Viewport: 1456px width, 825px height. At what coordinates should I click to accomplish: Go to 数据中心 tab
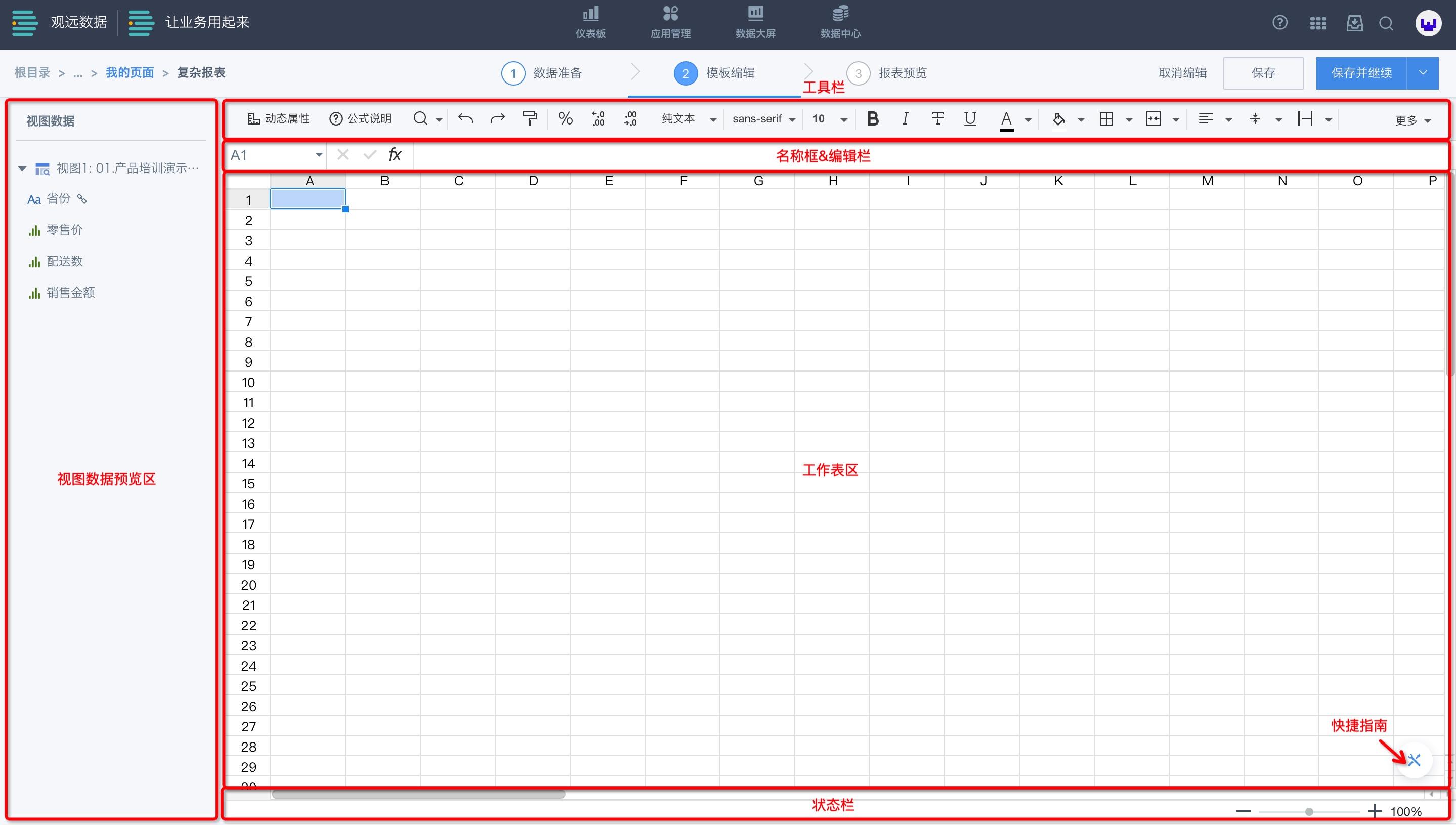[x=840, y=23]
